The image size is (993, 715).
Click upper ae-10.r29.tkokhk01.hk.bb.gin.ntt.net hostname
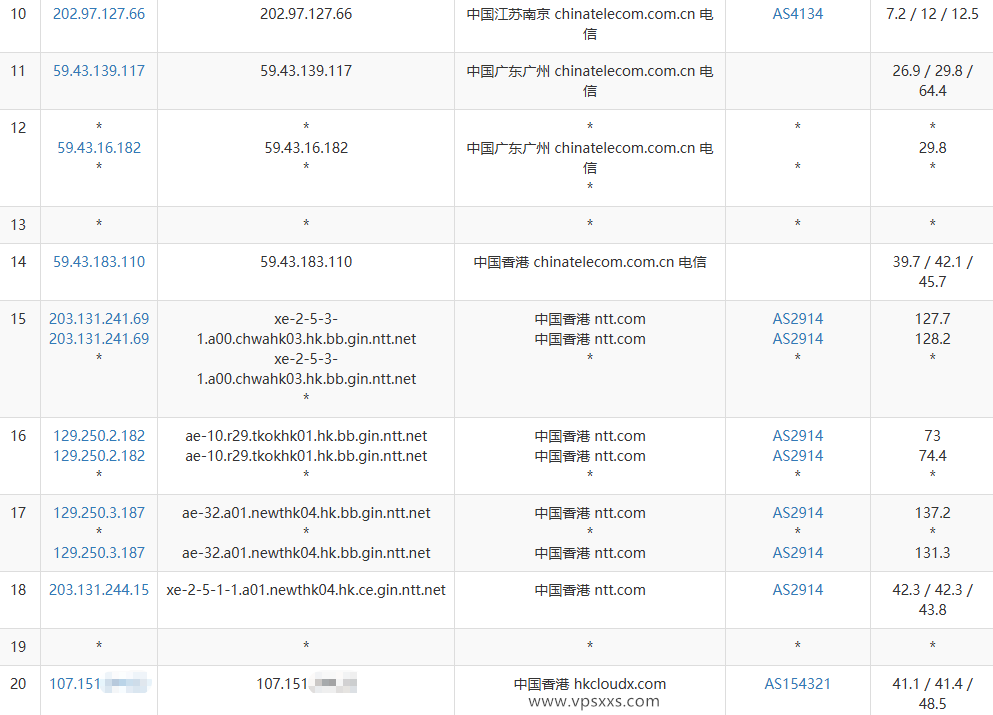pos(306,436)
